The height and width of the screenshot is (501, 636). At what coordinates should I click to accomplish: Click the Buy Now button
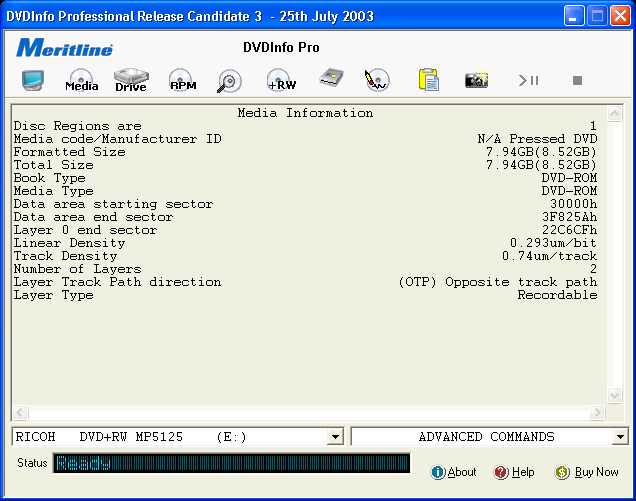[x=587, y=472]
